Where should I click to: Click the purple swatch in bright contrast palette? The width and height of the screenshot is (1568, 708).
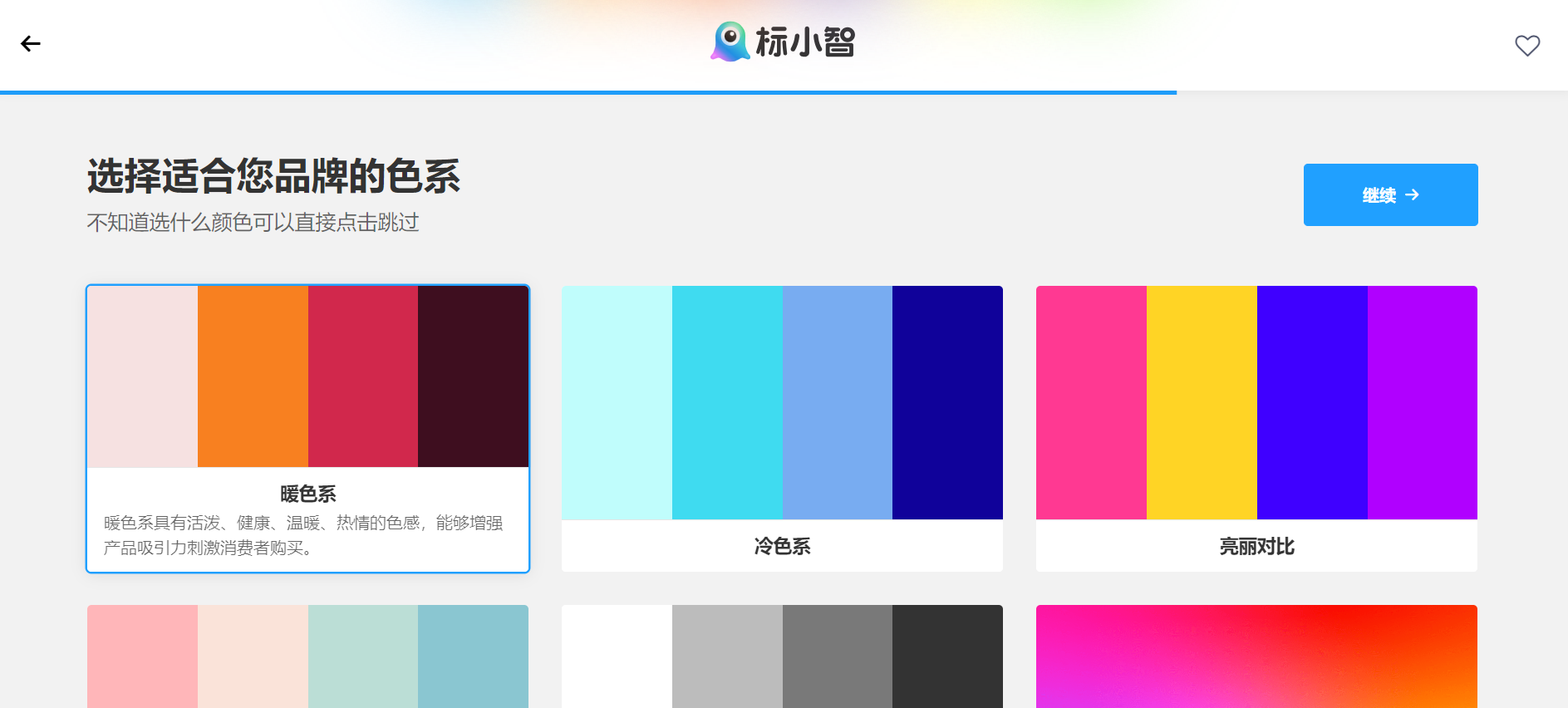pos(1422,402)
